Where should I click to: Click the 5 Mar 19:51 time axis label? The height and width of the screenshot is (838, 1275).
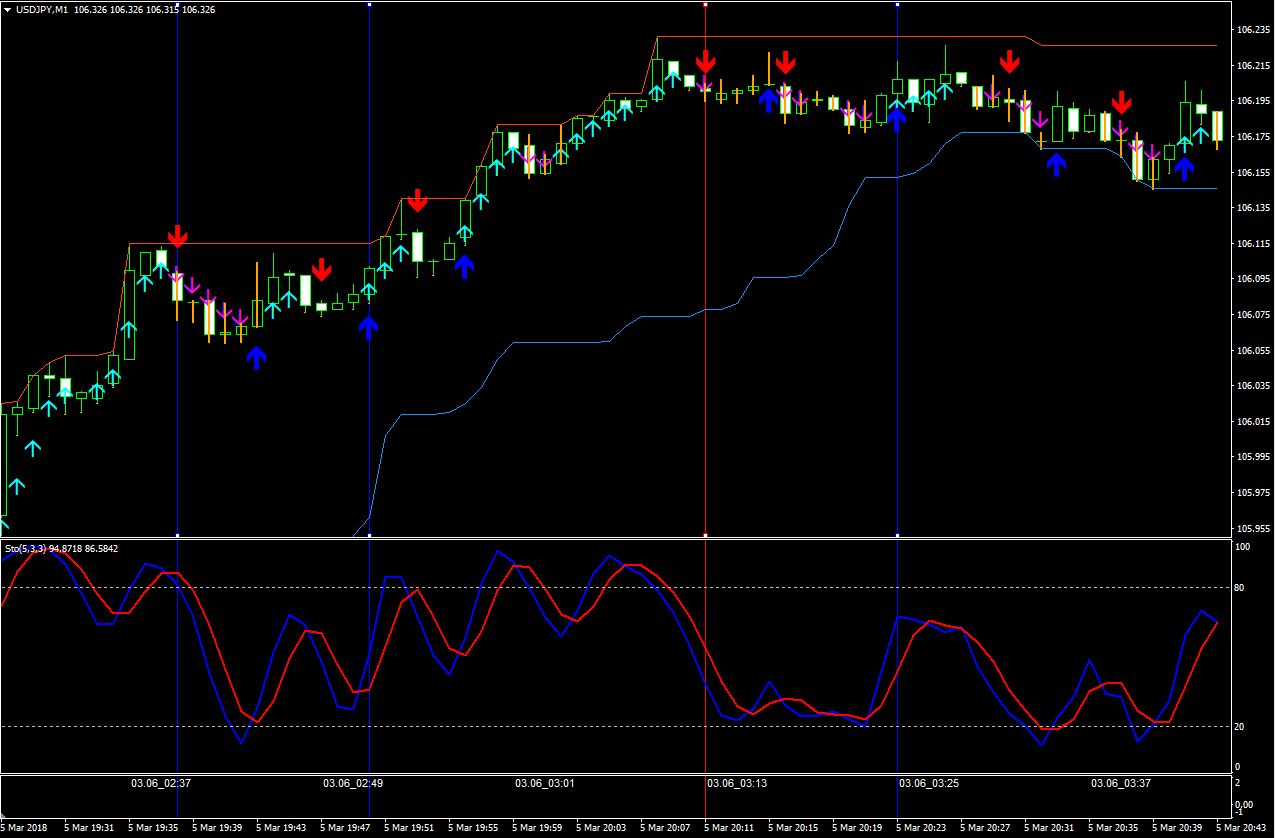point(409,828)
